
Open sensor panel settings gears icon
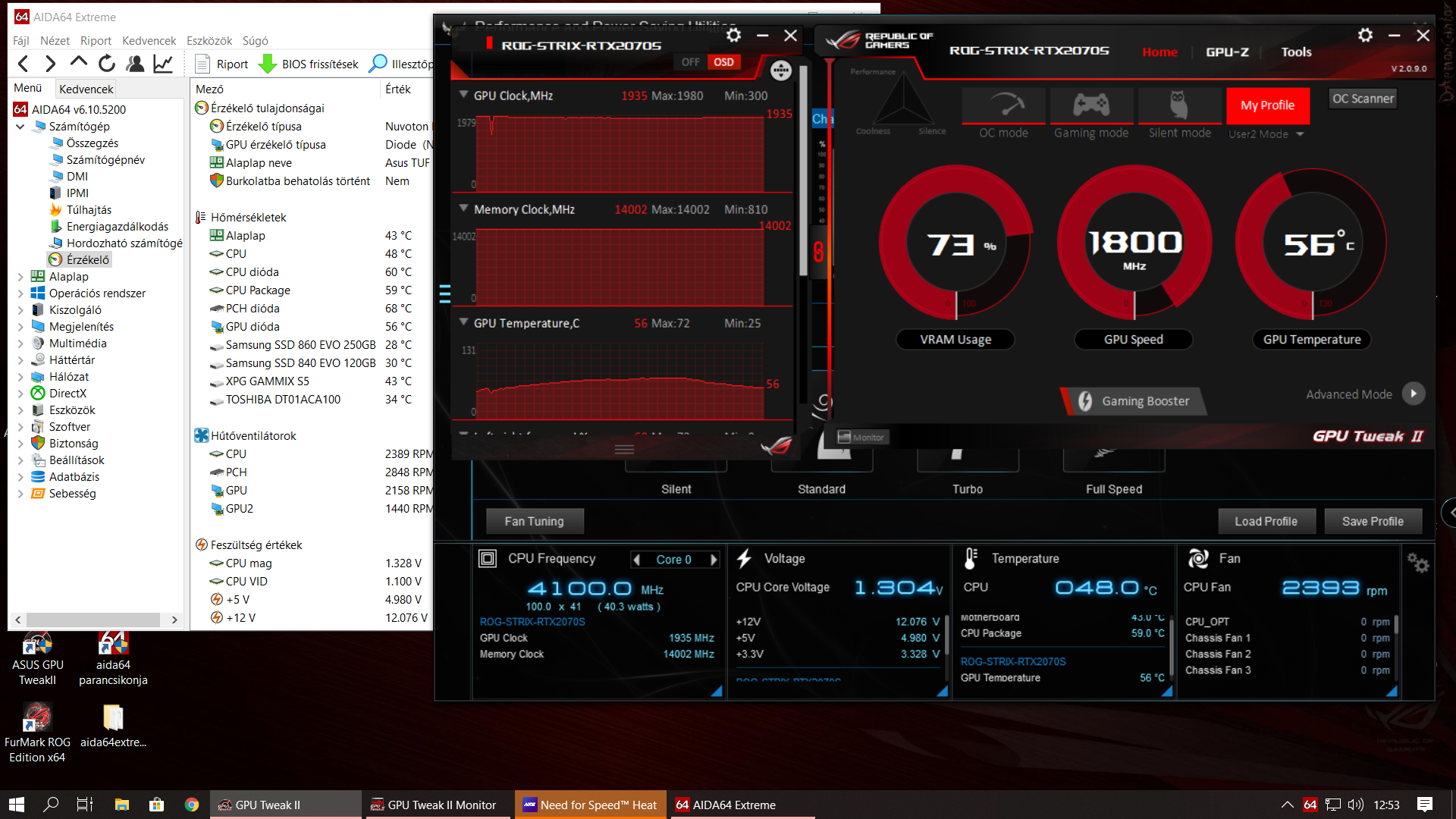click(1417, 563)
